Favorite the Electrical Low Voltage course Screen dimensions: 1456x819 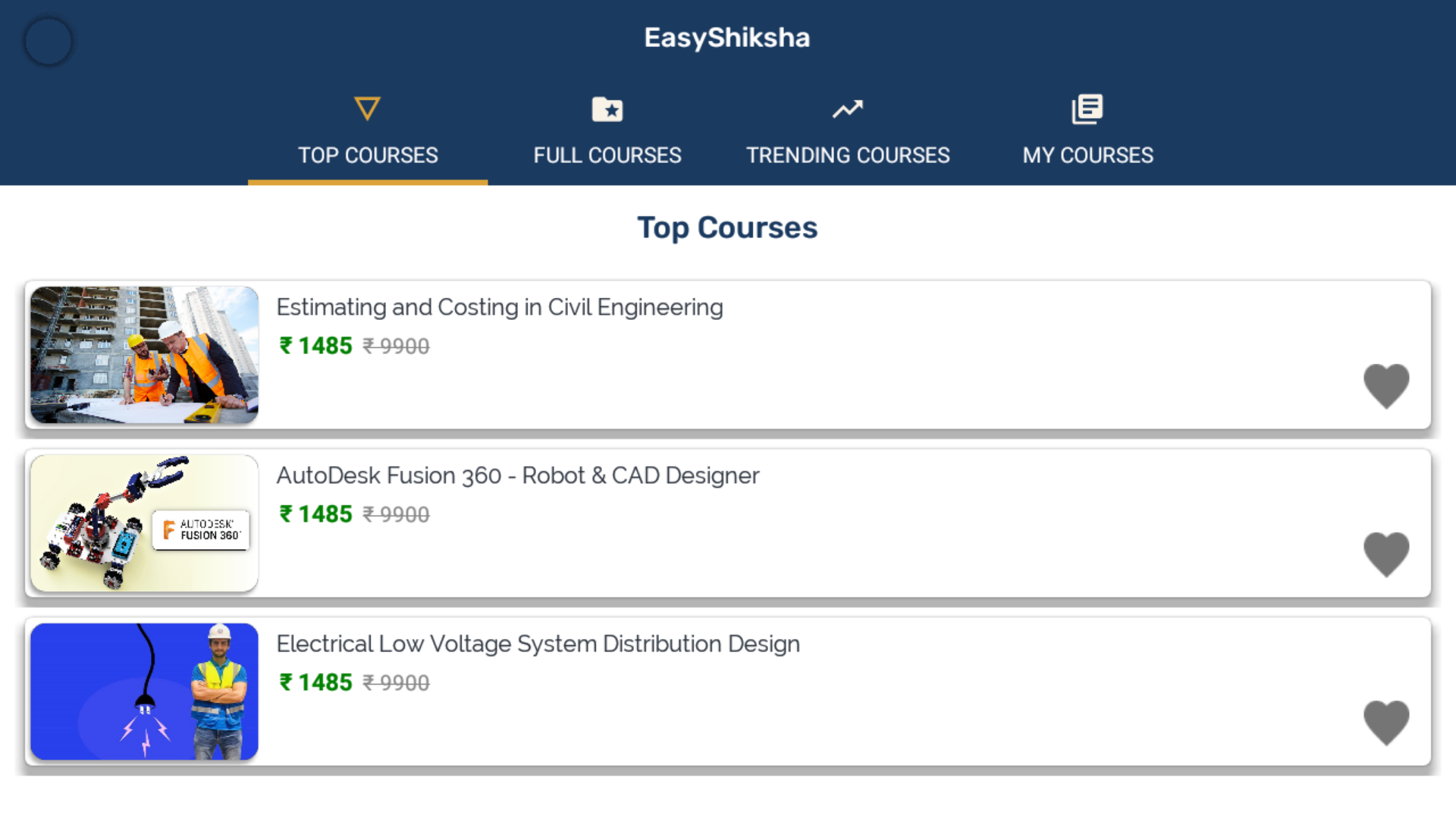(1387, 723)
